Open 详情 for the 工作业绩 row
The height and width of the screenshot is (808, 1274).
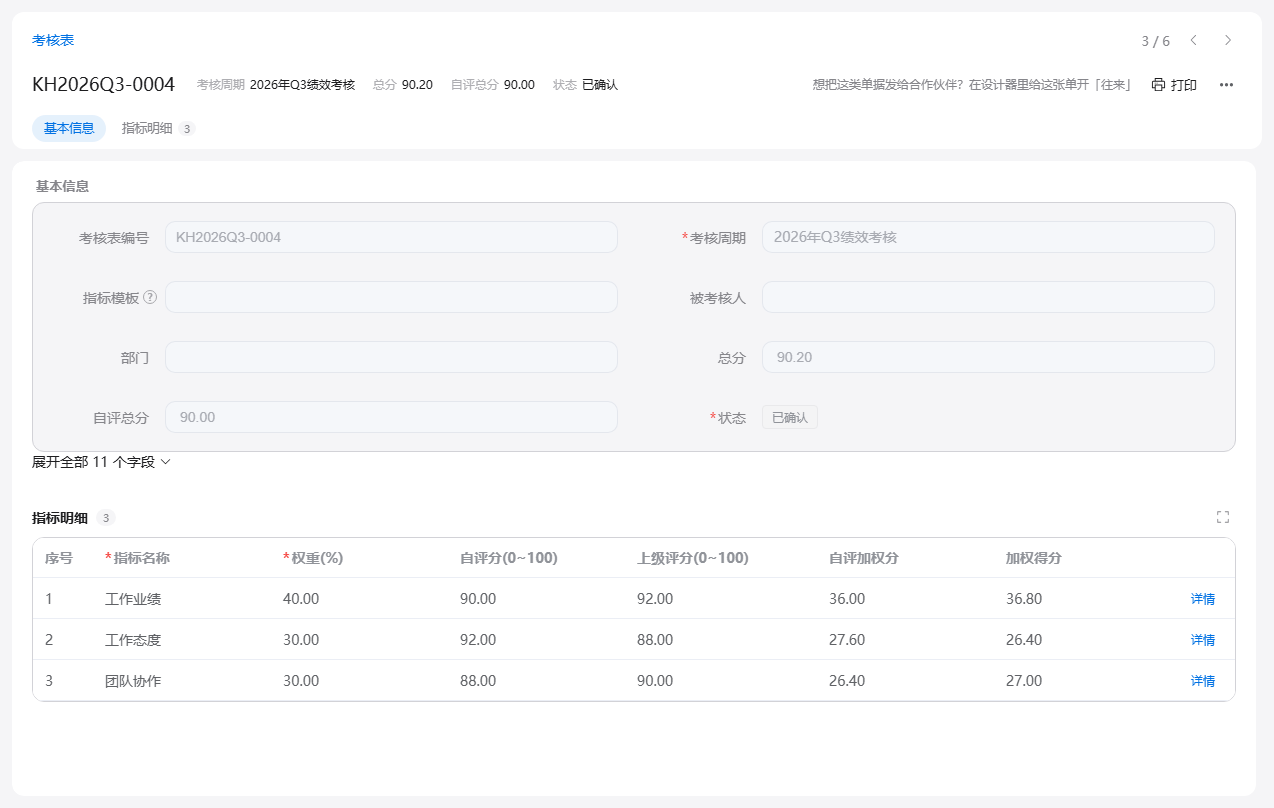tap(1203, 599)
